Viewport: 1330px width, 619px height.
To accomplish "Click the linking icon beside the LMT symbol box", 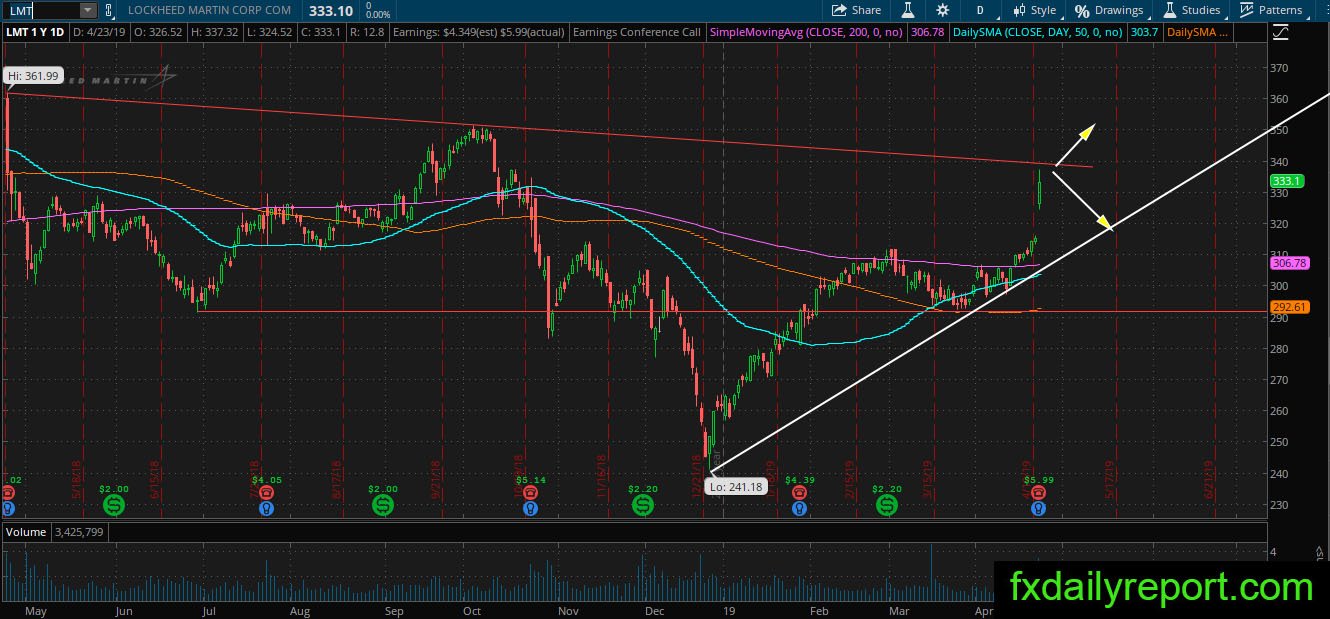I will pos(109,10).
